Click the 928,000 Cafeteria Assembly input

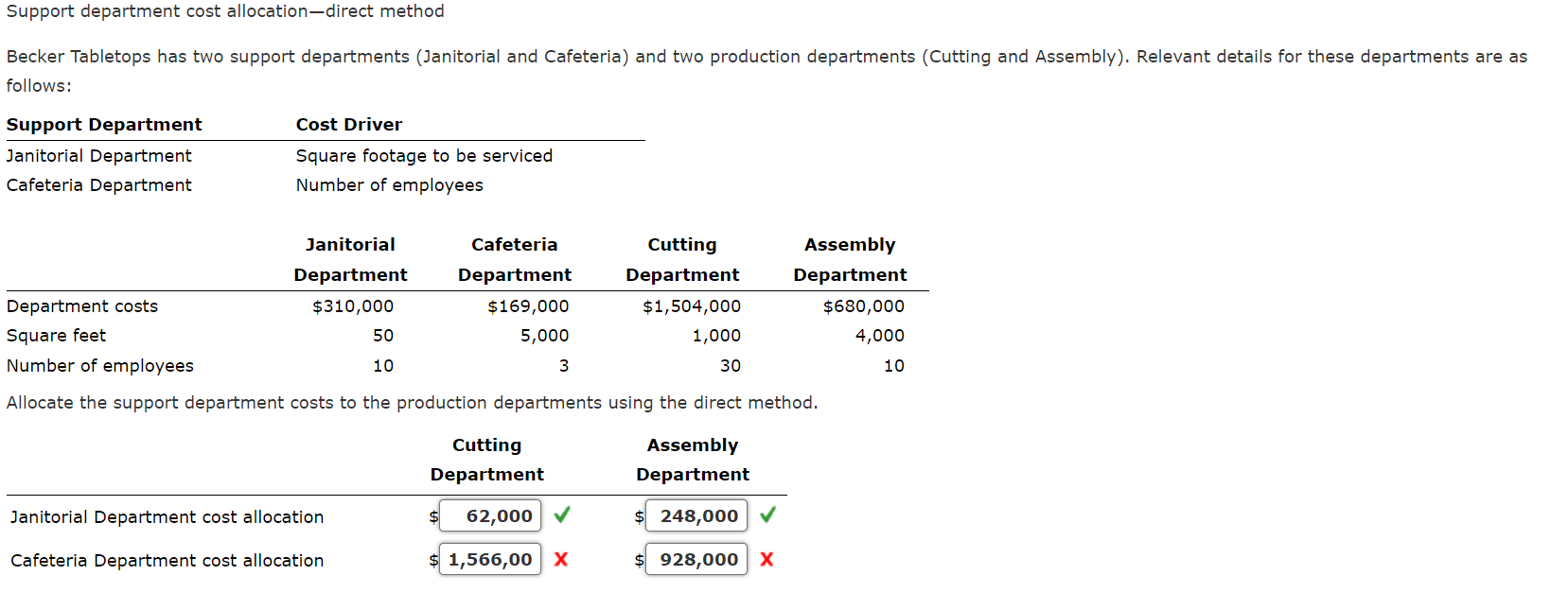pyautogui.click(x=696, y=559)
